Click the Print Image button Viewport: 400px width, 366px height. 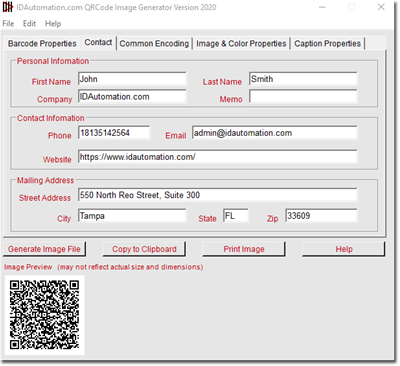click(x=244, y=249)
